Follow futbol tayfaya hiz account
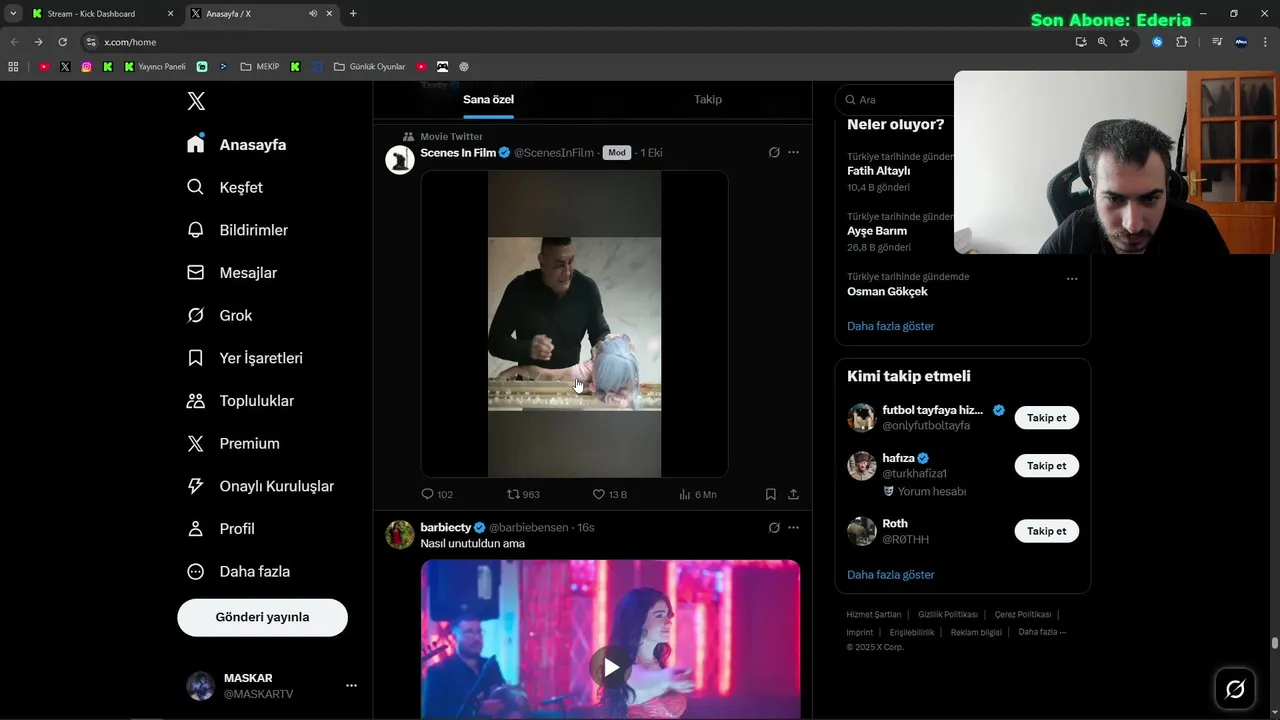Viewport: 1280px width, 720px height. (1046, 418)
